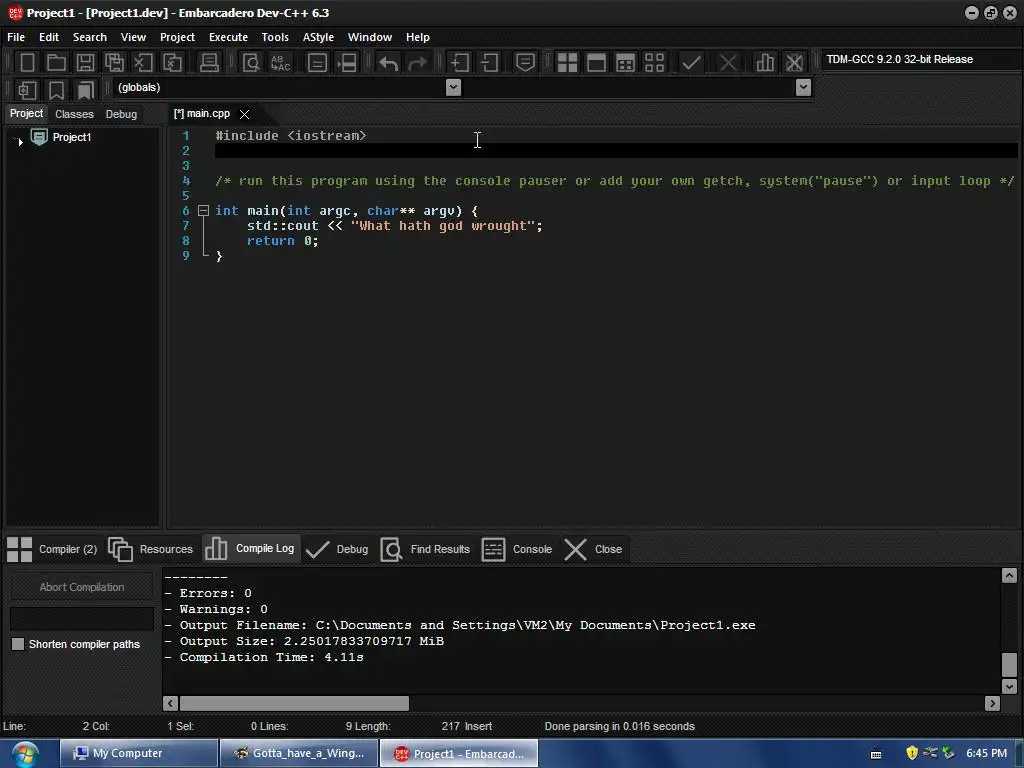
Task: Open the bottom panel Debug tab
Action: click(x=337, y=549)
